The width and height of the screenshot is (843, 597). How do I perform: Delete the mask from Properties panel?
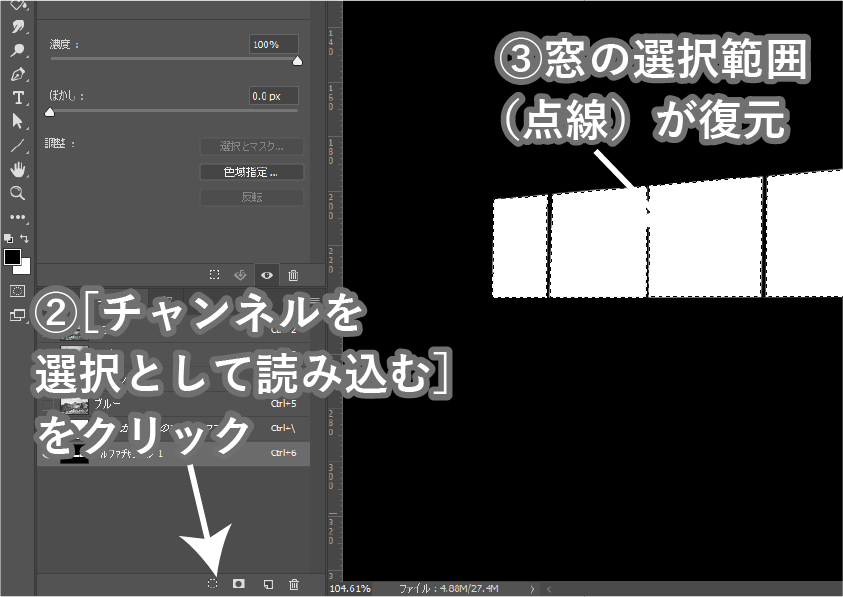coord(293,275)
